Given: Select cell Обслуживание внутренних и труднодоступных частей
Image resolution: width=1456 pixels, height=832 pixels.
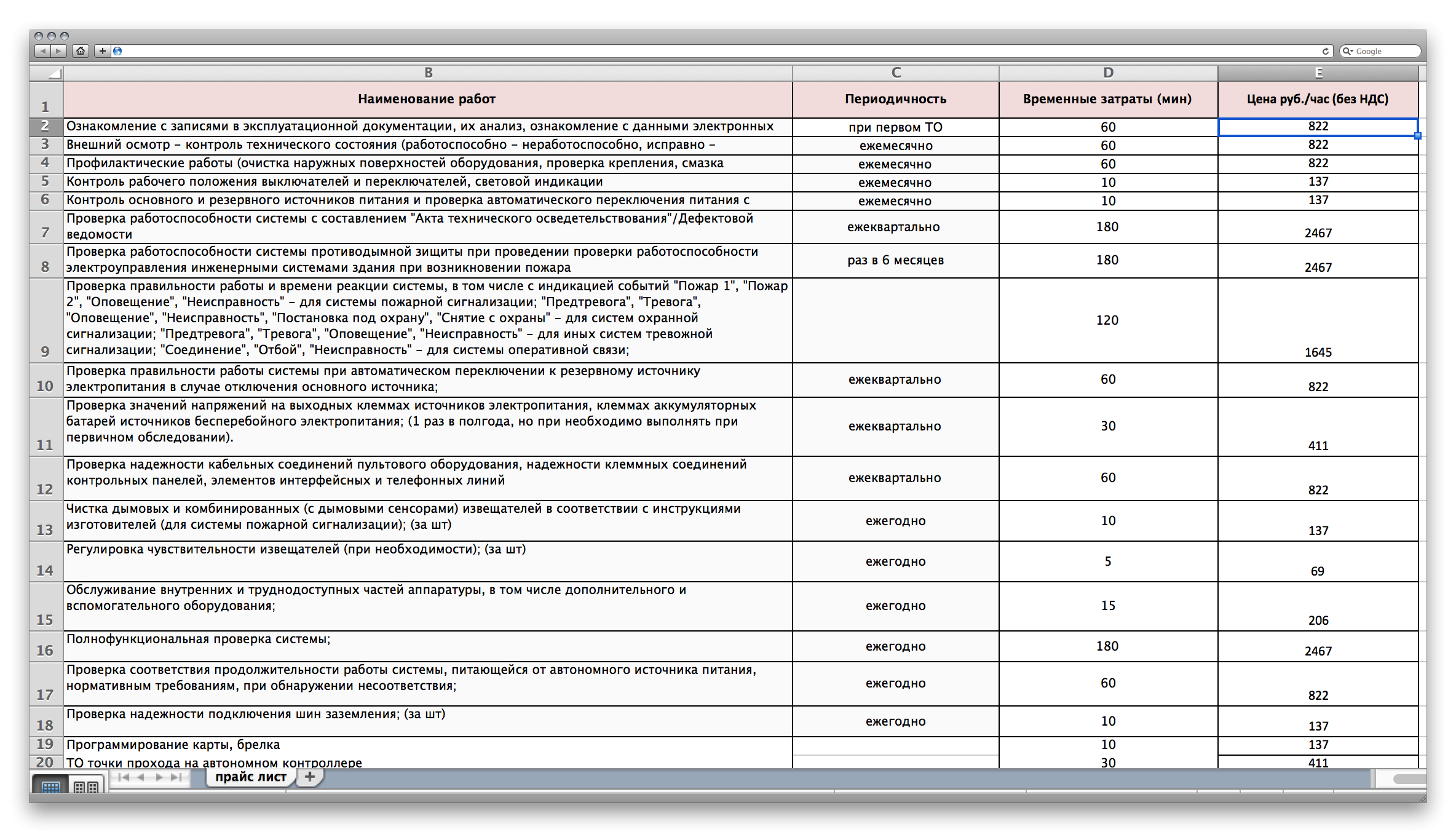Looking at the screenshot, I should pyautogui.click(x=428, y=606).
